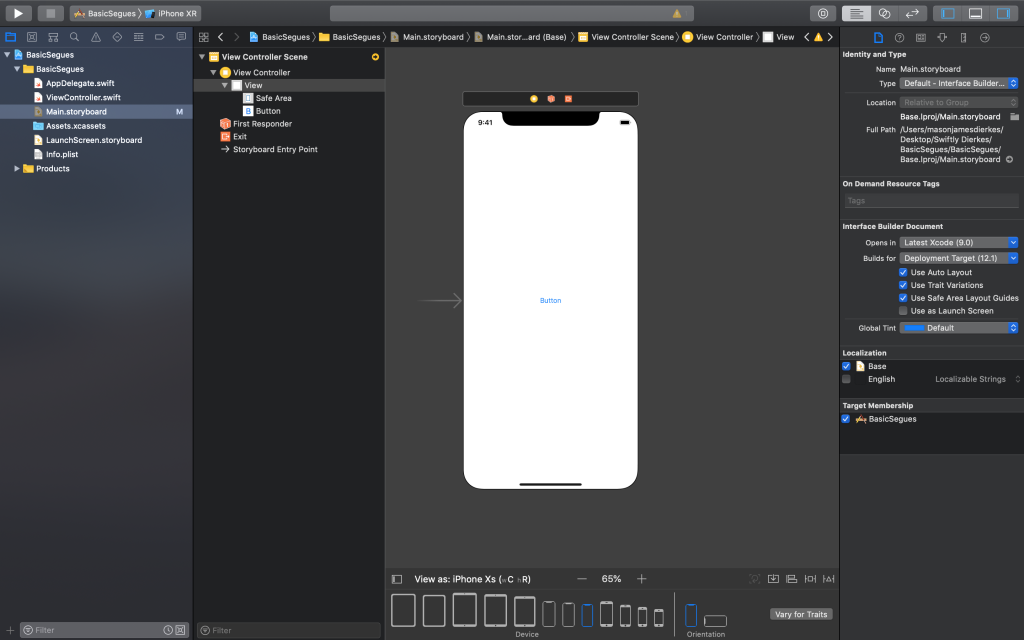Show the Attributes inspector

click(942, 38)
